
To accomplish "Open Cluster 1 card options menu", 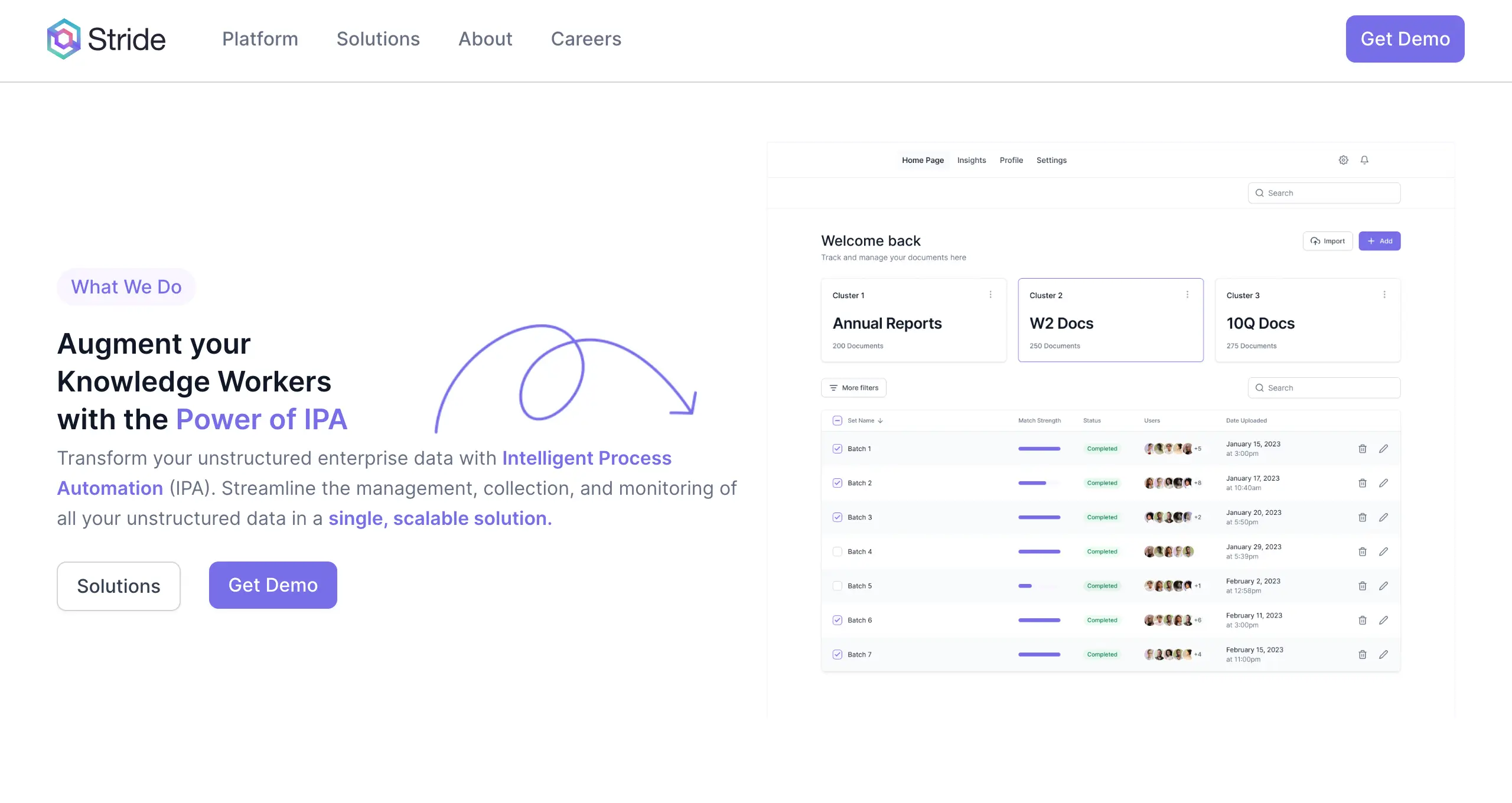I will coord(990,295).
